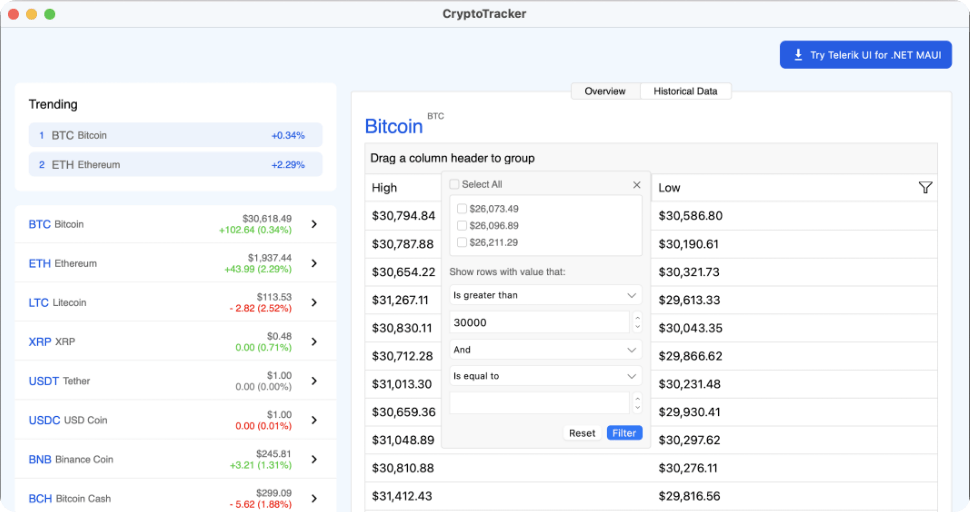Open the 'Is equal to' condition dropdown
The height and width of the screenshot is (512, 970).
[545, 376]
